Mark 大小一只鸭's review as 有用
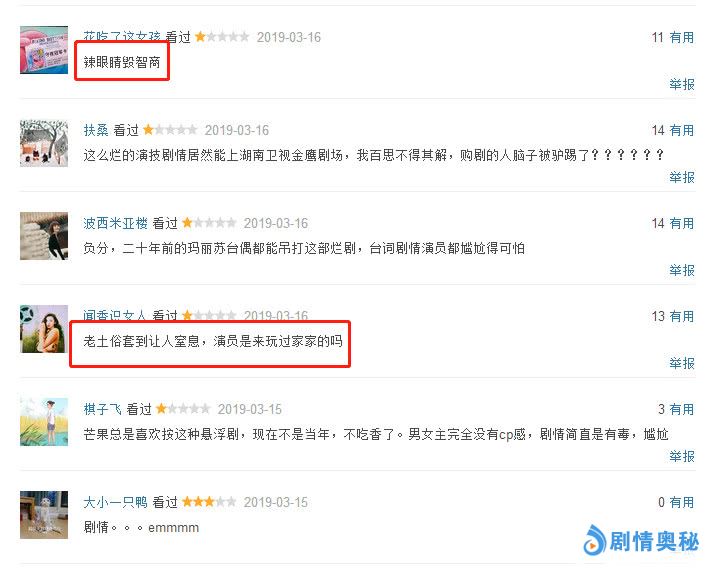The width and height of the screenshot is (727, 571). point(682,502)
